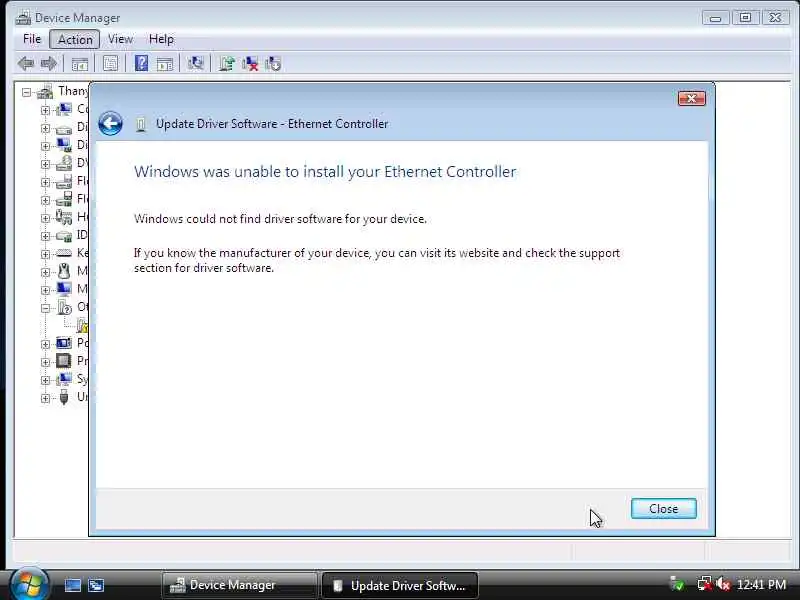This screenshot has width=800, height=600.
Task: Expand the USB controllers tree node
Action: 45,398
